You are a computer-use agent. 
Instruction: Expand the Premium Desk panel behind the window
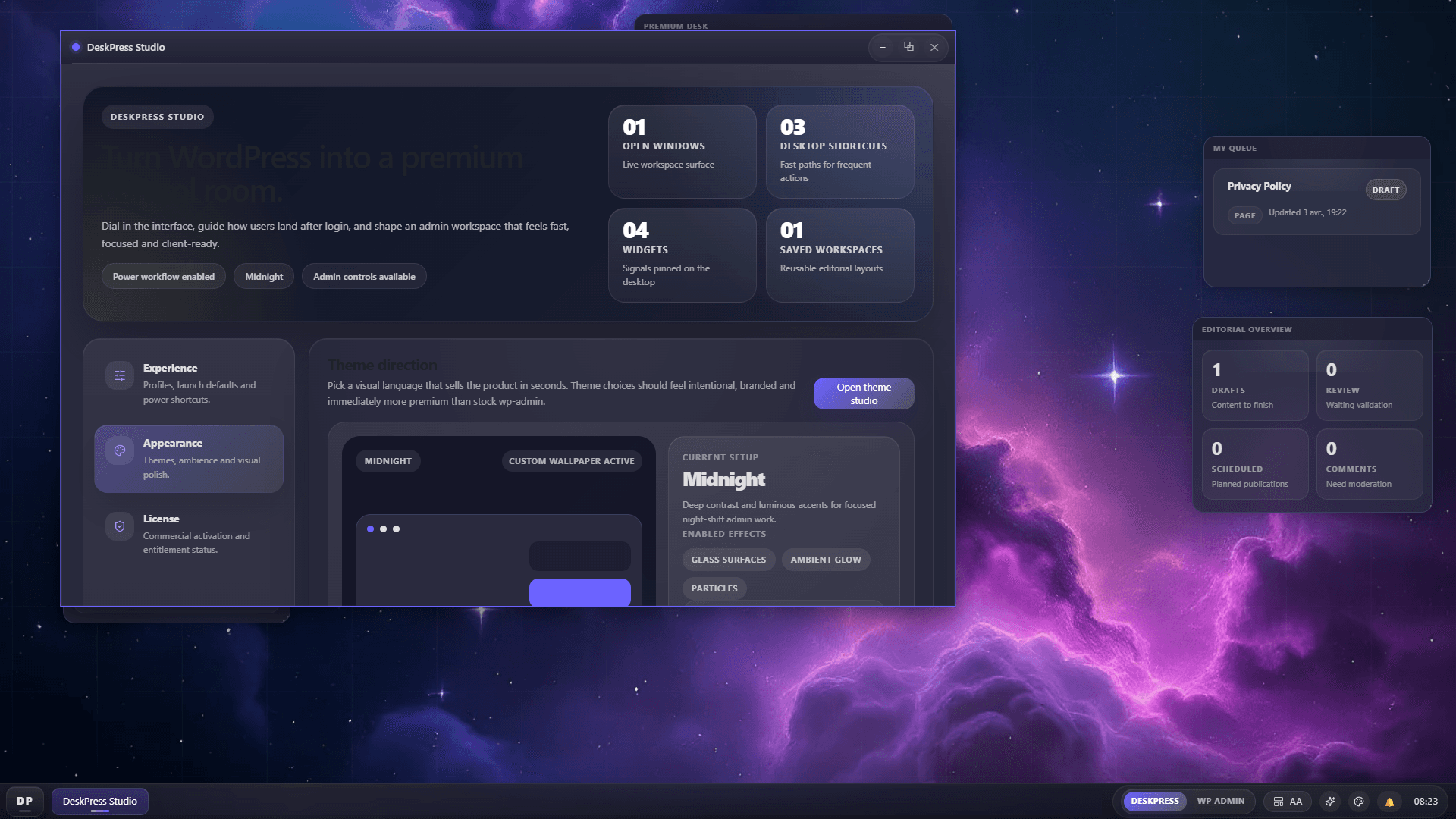click(x=674, y=25)
